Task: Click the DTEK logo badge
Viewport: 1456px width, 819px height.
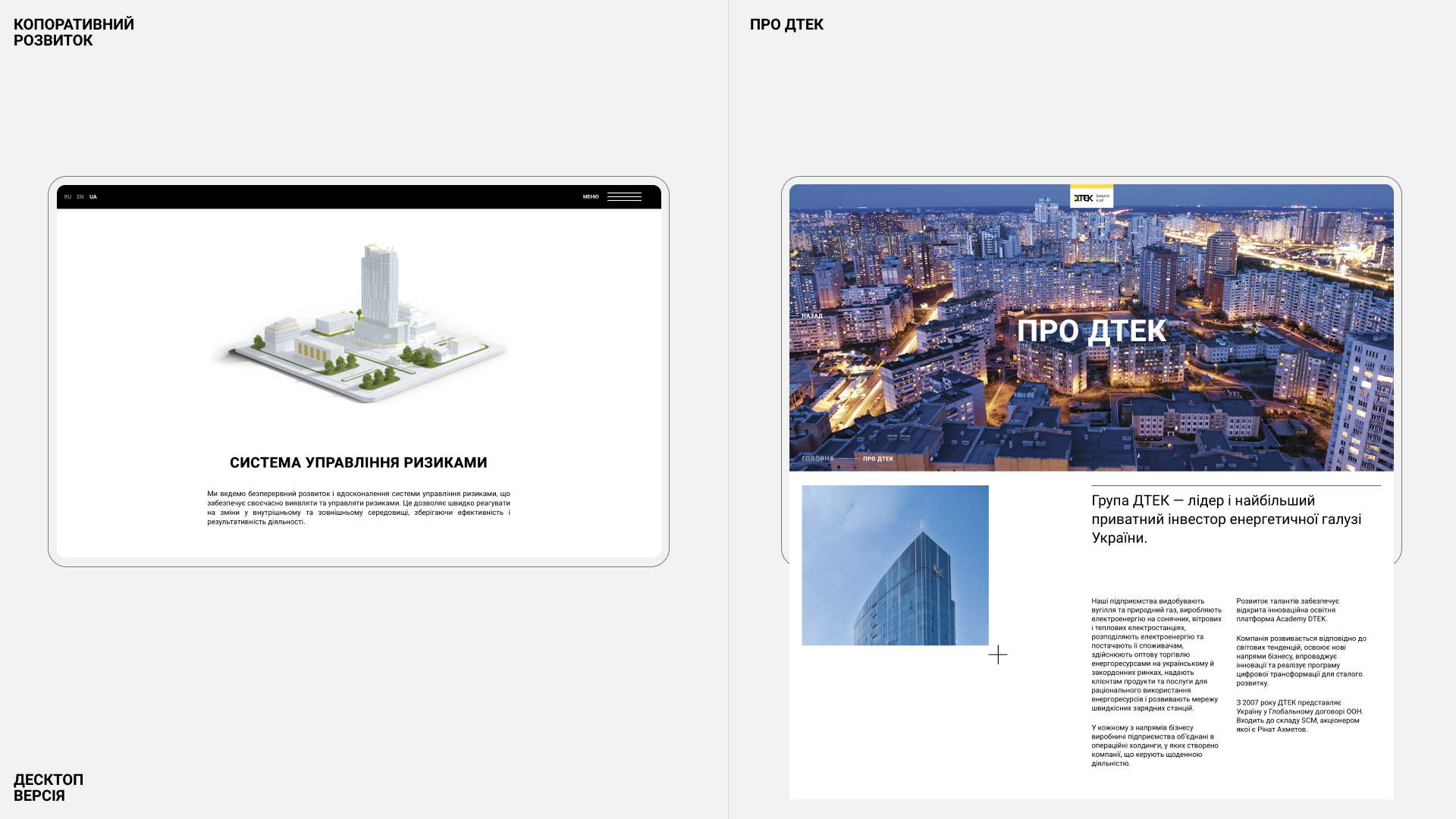Action: tap(1091, 198)
